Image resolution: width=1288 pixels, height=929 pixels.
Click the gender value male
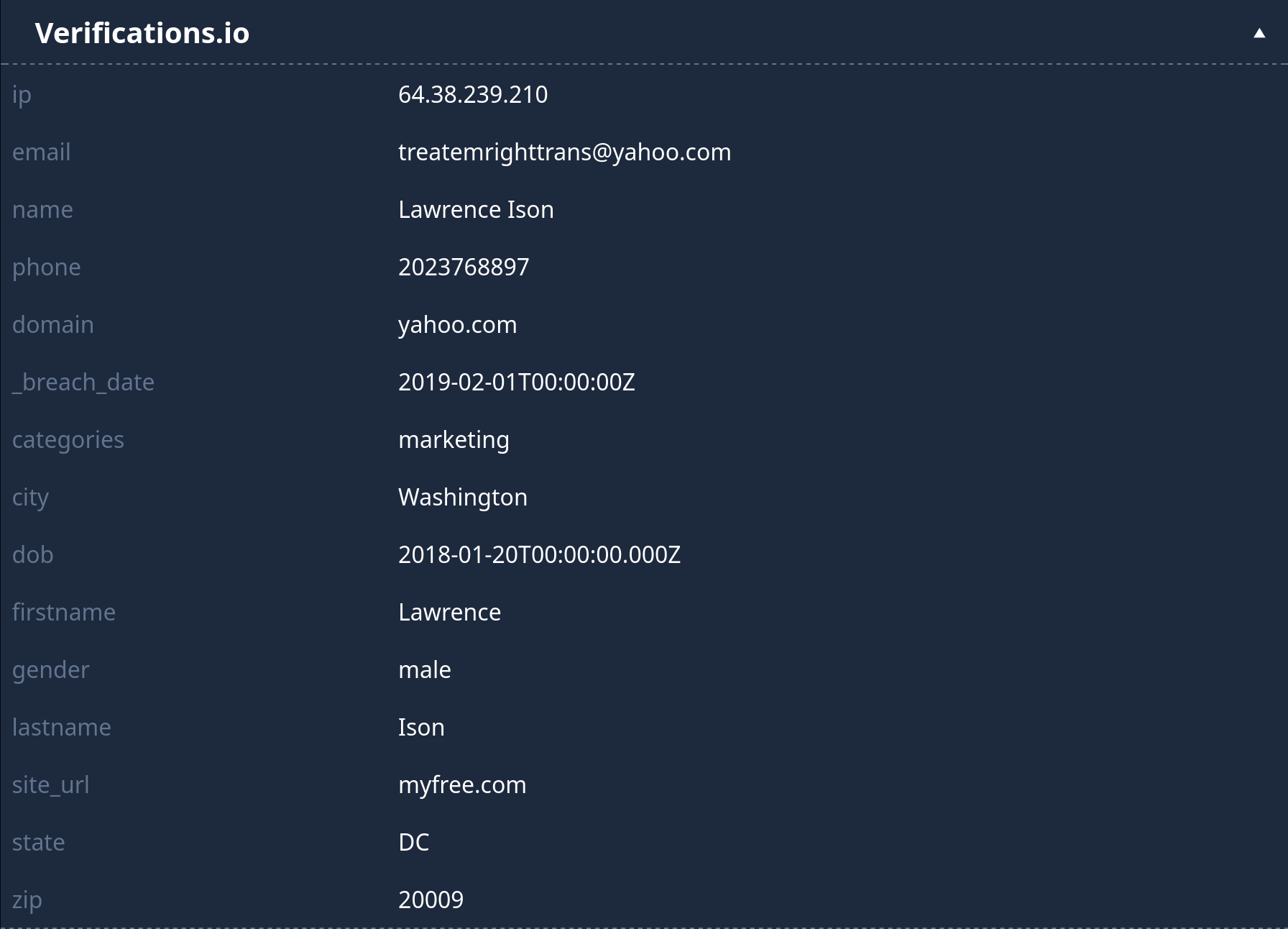point(425,669)
